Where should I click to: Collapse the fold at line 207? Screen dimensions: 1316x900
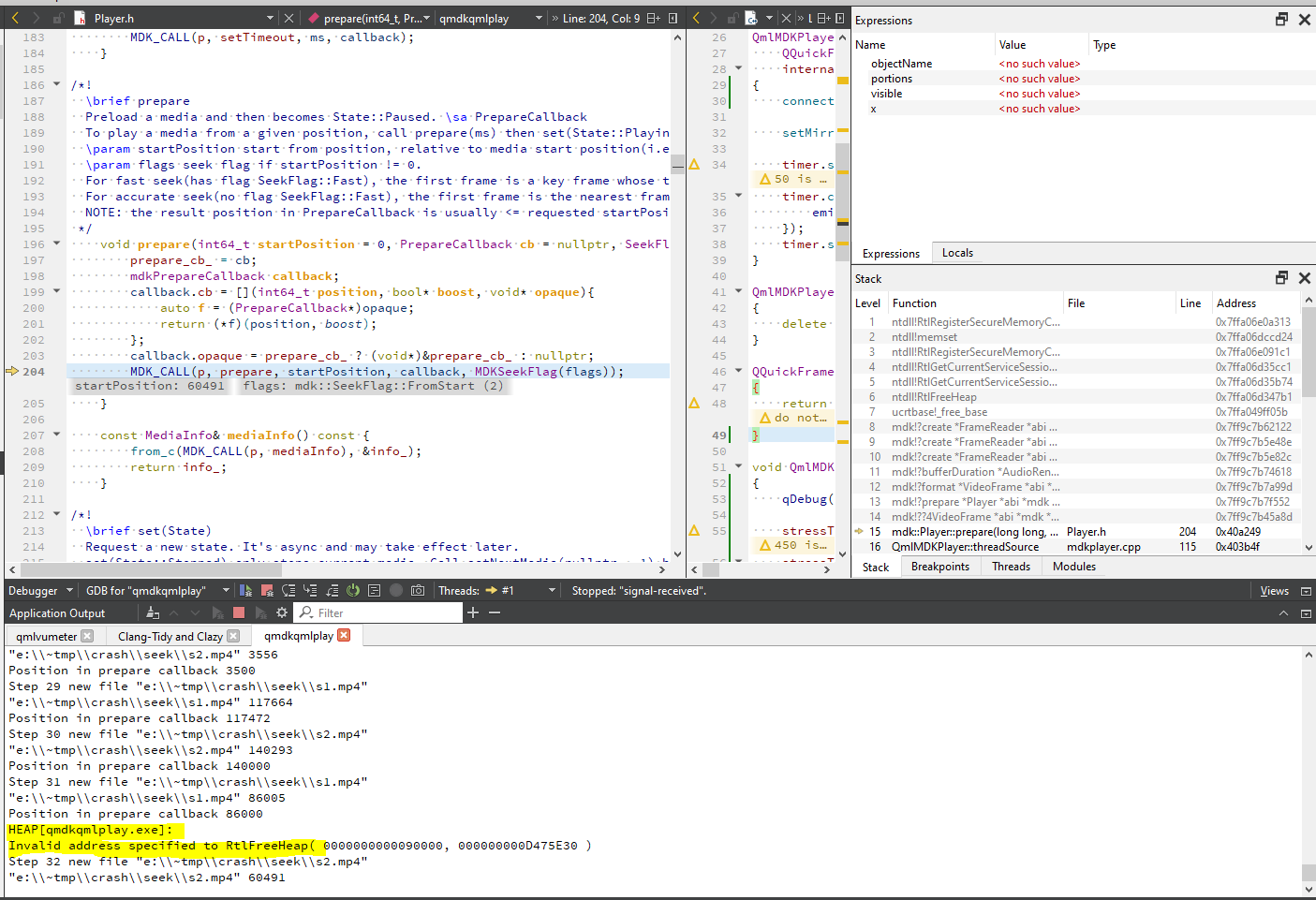[x=56, y=435]
